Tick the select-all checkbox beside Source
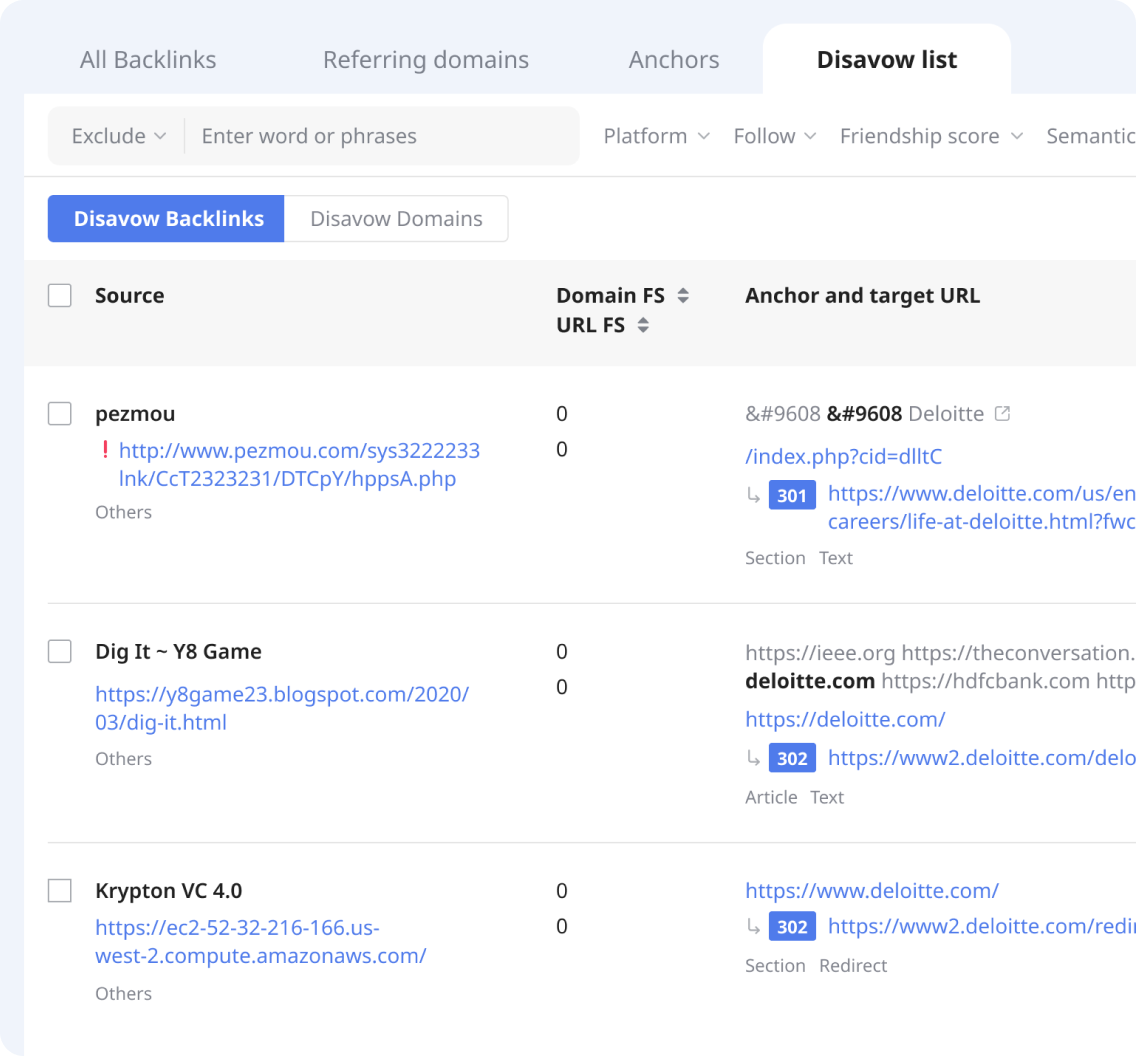The image size is (1136, 1056). tap(60, 296)
